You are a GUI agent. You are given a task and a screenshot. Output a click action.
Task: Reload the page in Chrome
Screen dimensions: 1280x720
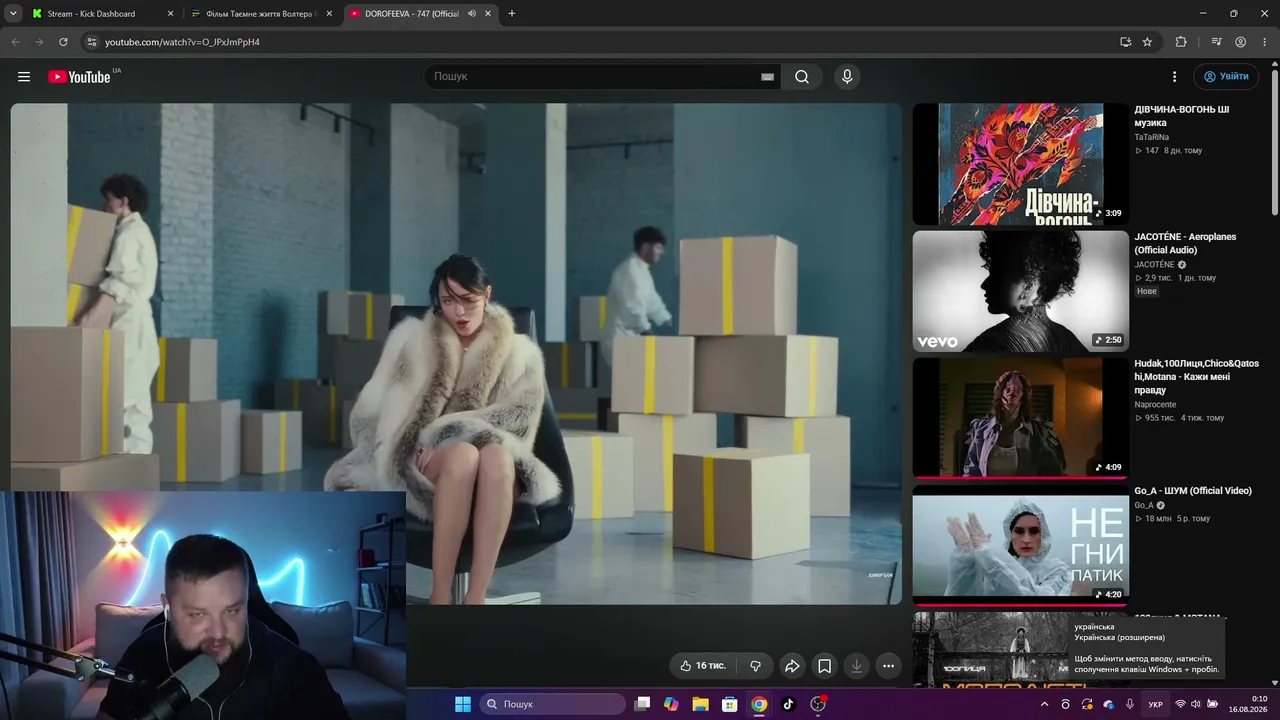tap(63, 42)
